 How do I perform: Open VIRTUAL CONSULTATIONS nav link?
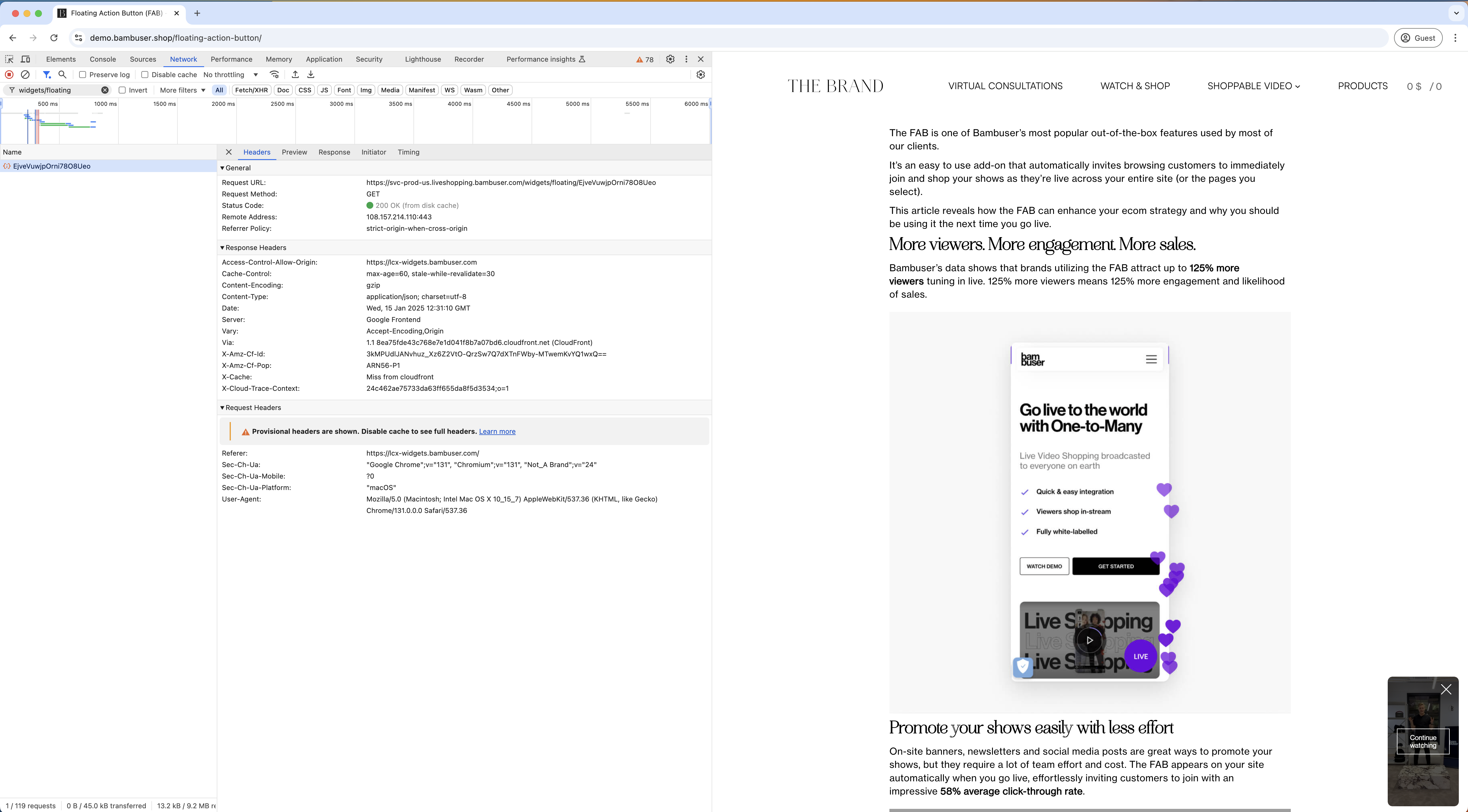[x=1005, y=86]
